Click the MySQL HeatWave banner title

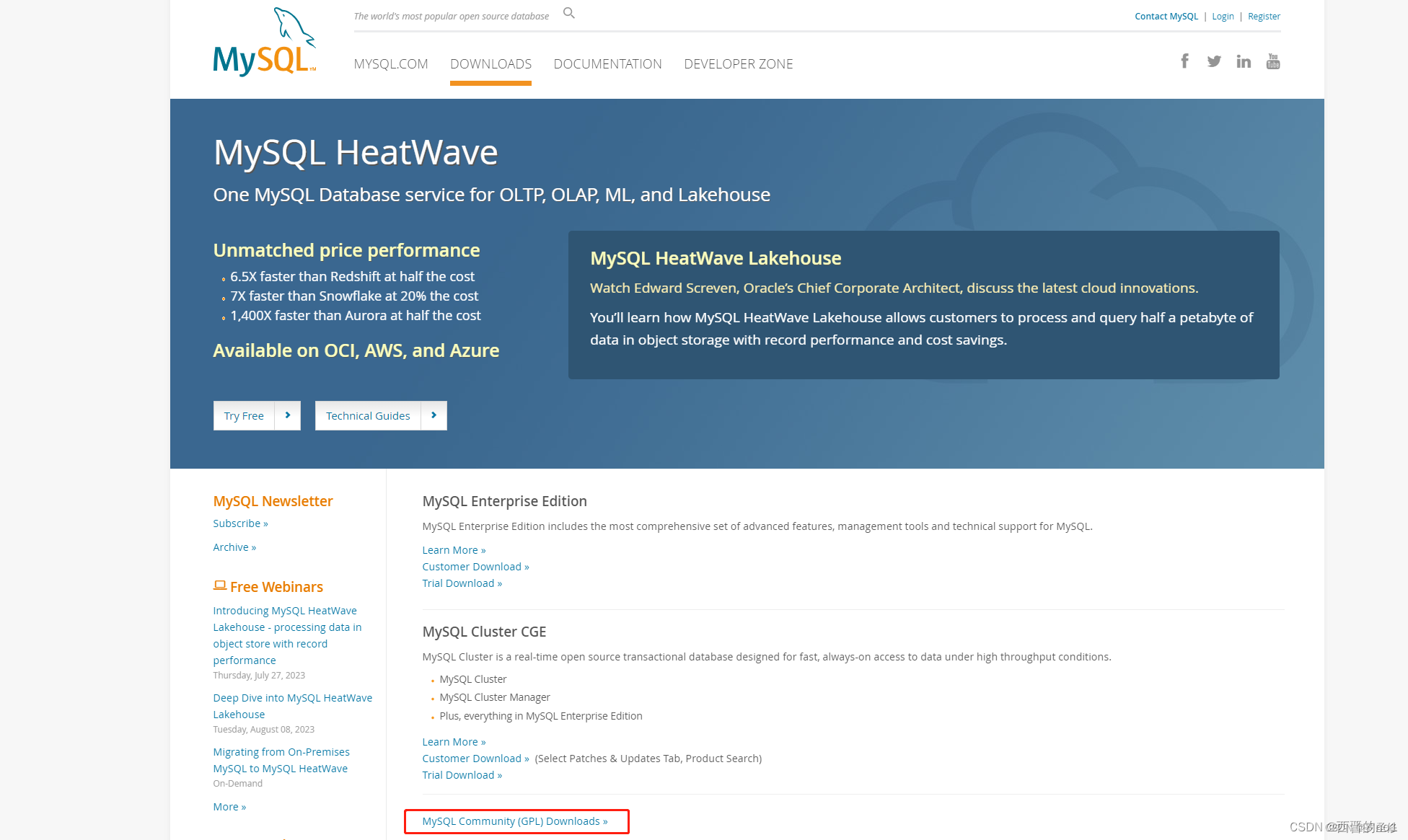tap(356, 152)
